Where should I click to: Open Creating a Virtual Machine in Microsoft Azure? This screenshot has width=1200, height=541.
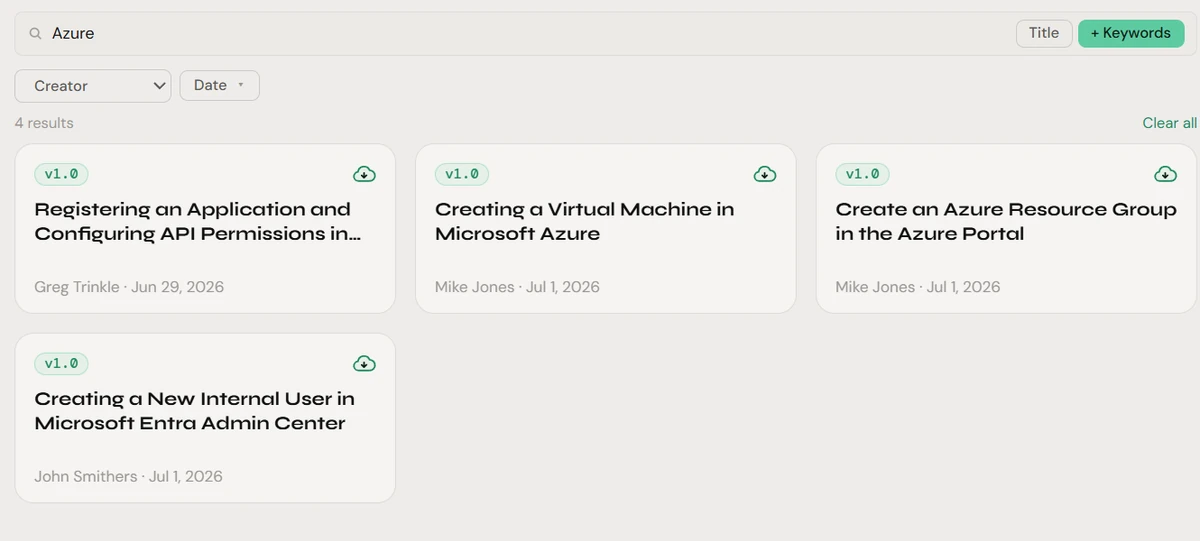click(585, 222)
